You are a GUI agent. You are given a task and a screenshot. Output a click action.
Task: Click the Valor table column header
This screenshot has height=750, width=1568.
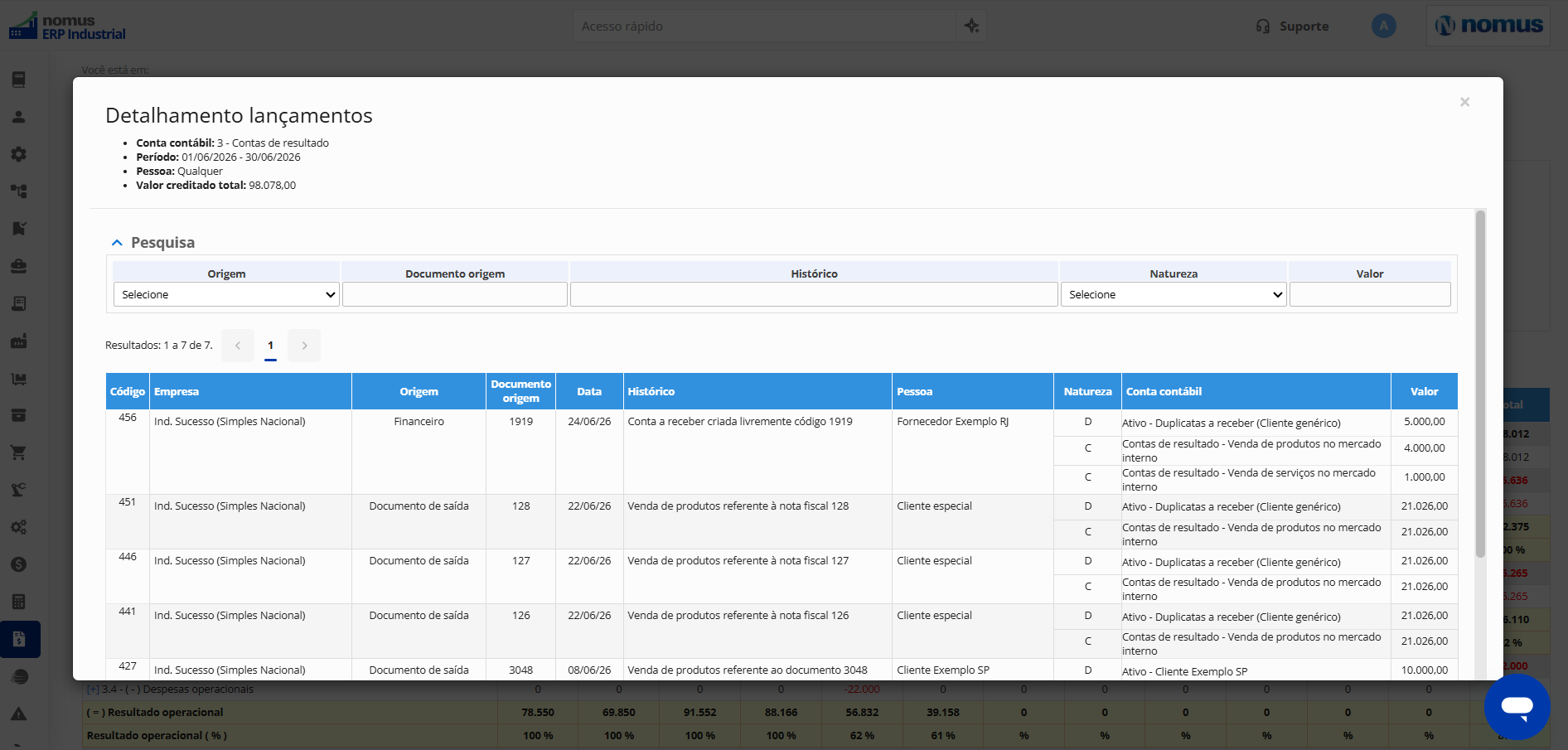pyautogui.click(x=1425, y=391)
